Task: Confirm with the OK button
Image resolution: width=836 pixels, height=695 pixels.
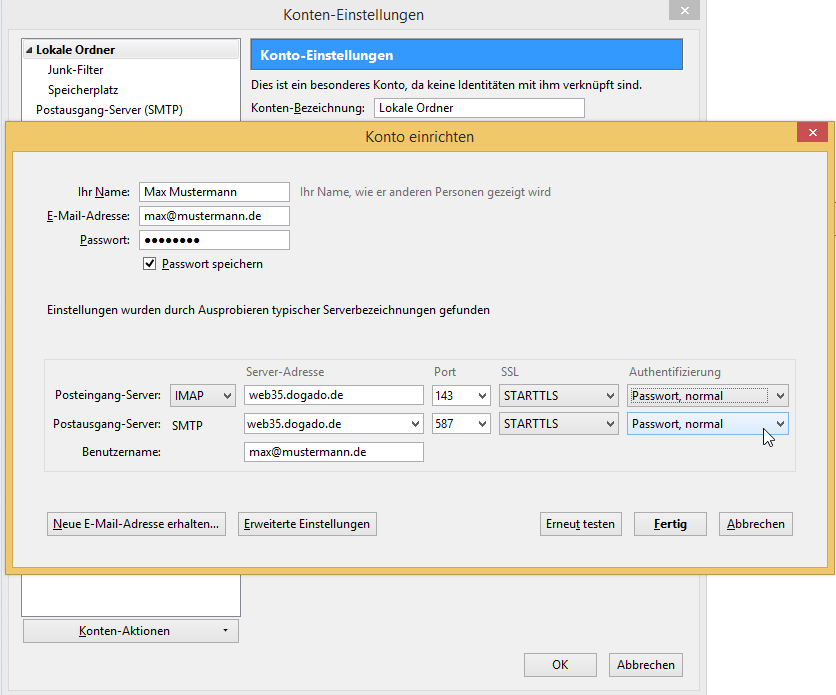Action: 560,664
